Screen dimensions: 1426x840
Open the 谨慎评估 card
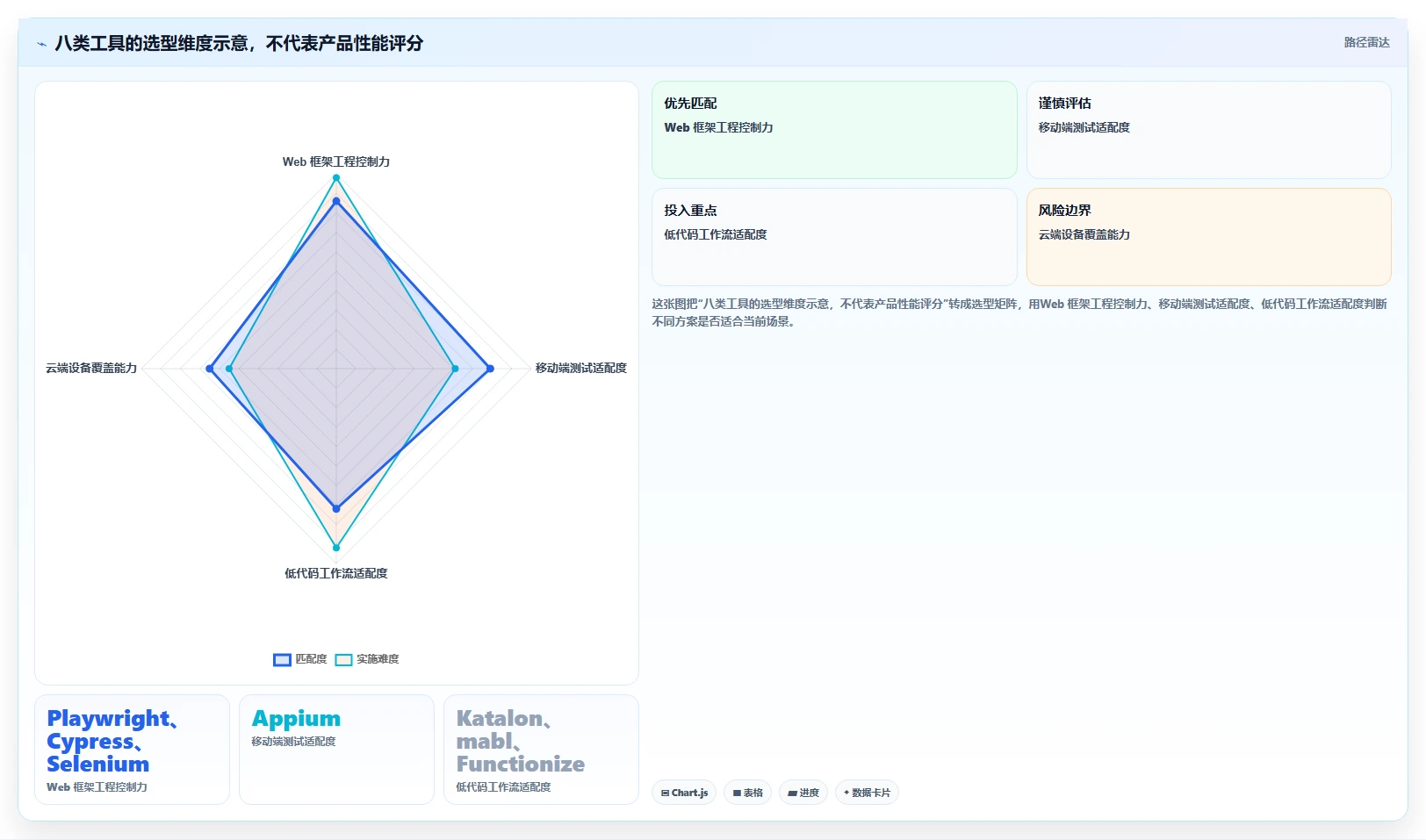pyautogui.click(x=1209, y=130)
